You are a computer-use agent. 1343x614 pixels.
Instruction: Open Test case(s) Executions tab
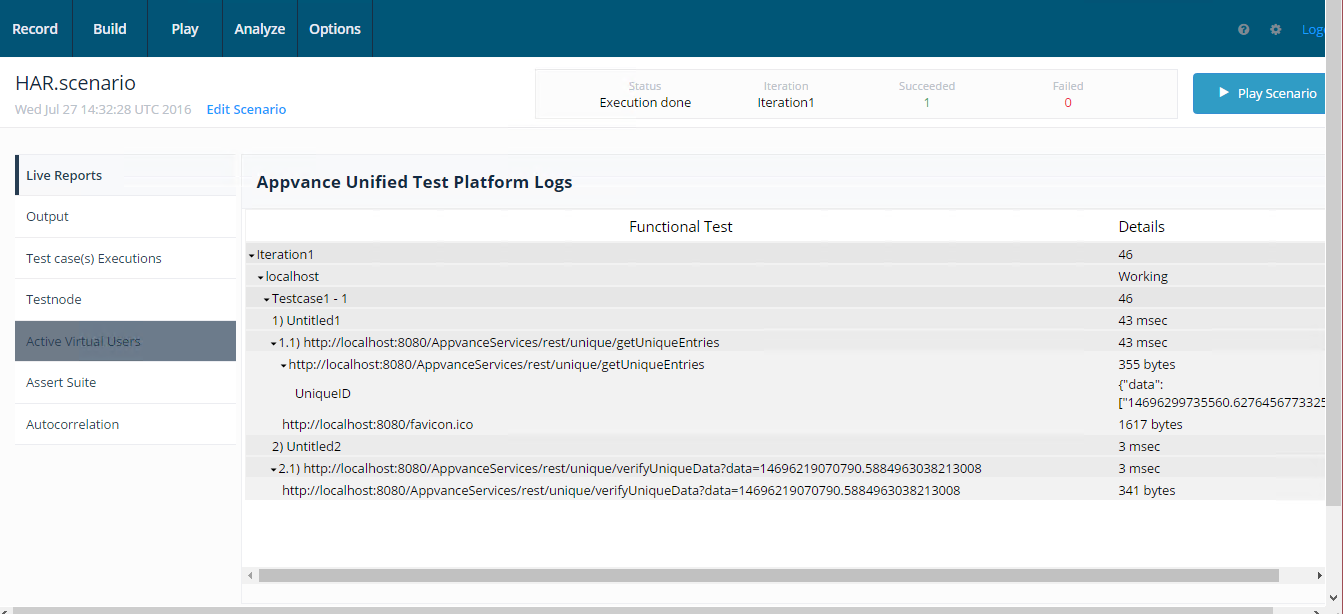(126, 258)
